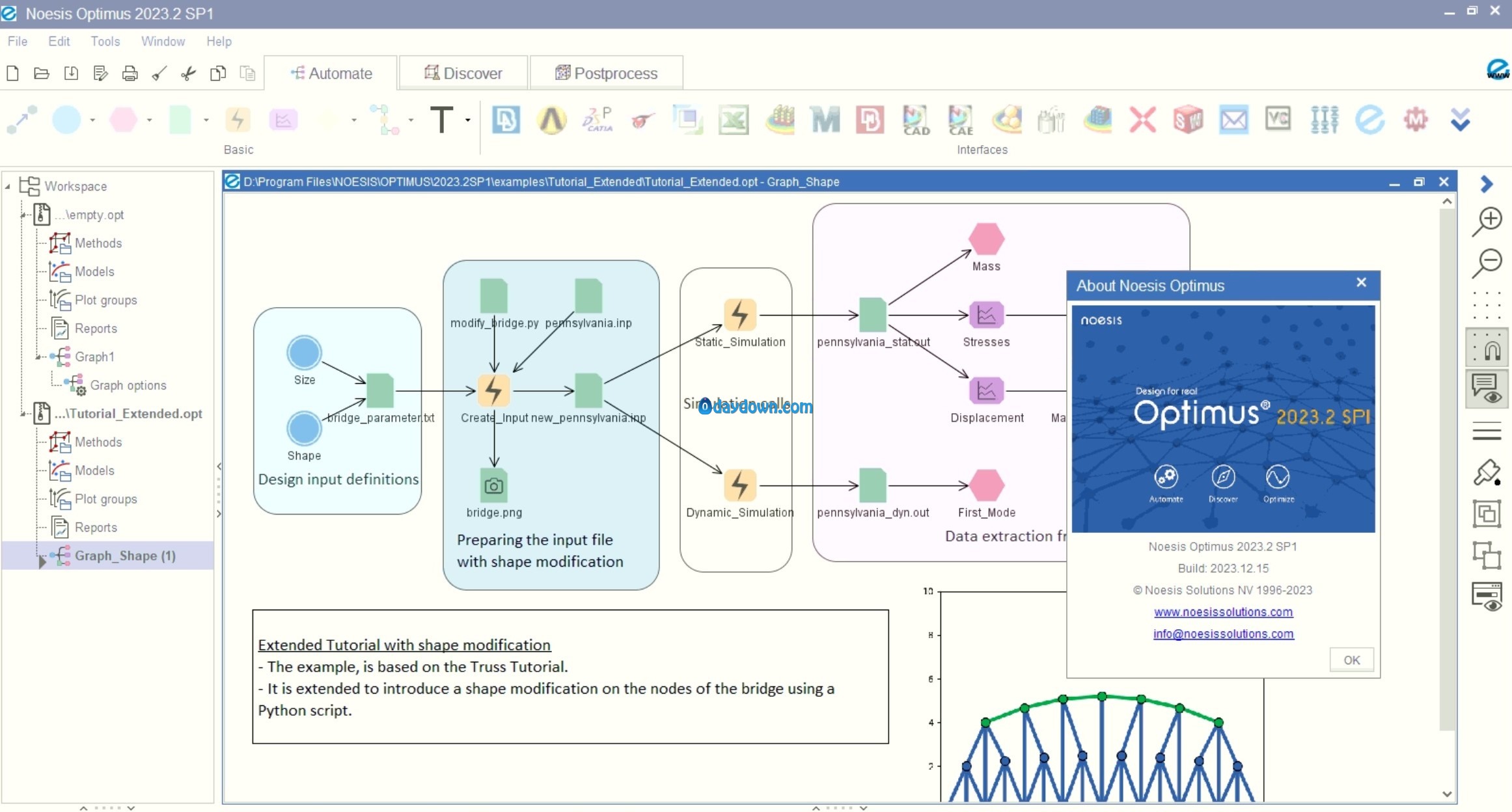Click the zoom out magnifier icon
Screen dimensions: 1512x812
click(1487, 263)
